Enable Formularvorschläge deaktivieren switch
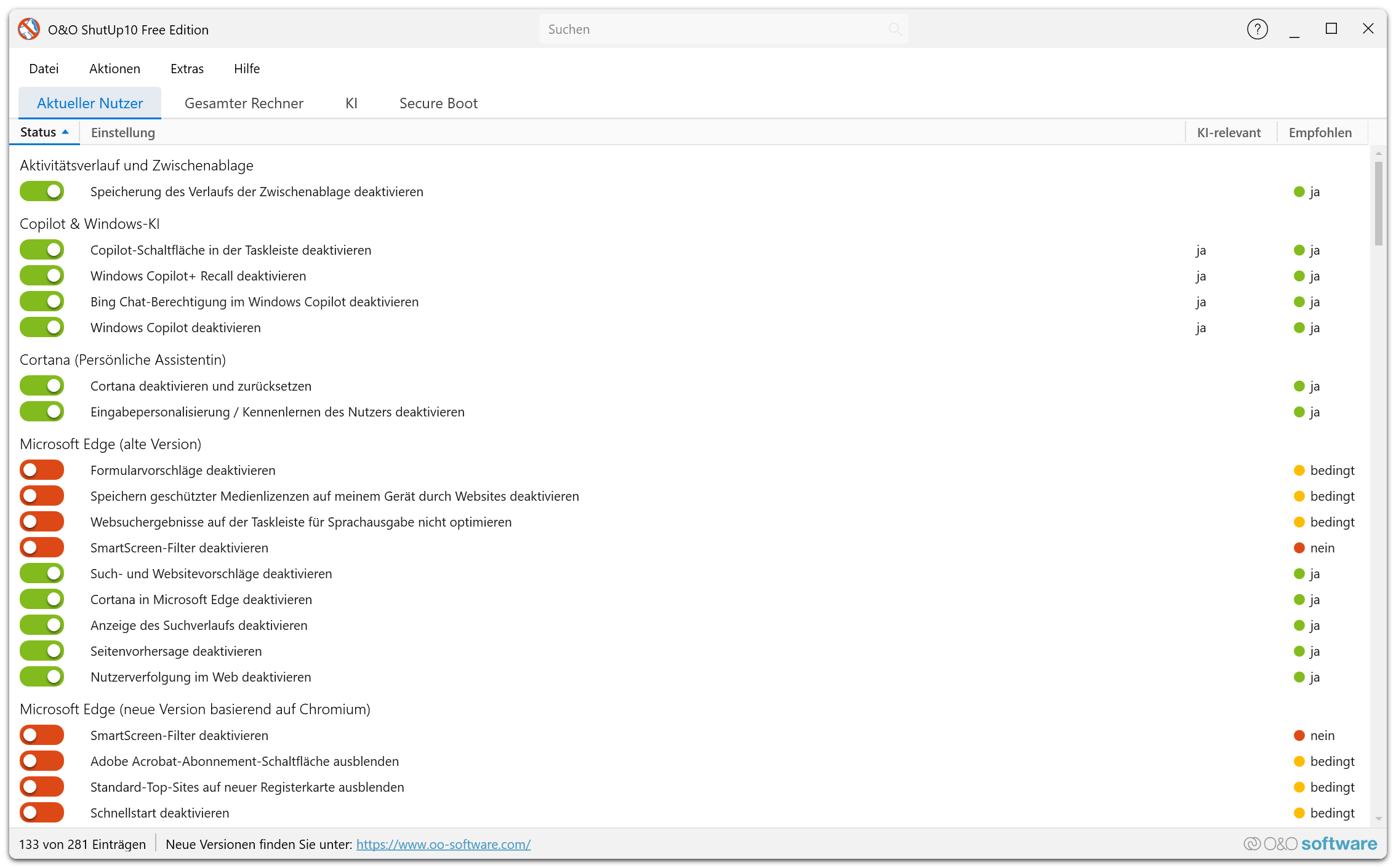Image resolution: width=1396 pixels, height=868 pixels. click(42, 470)
